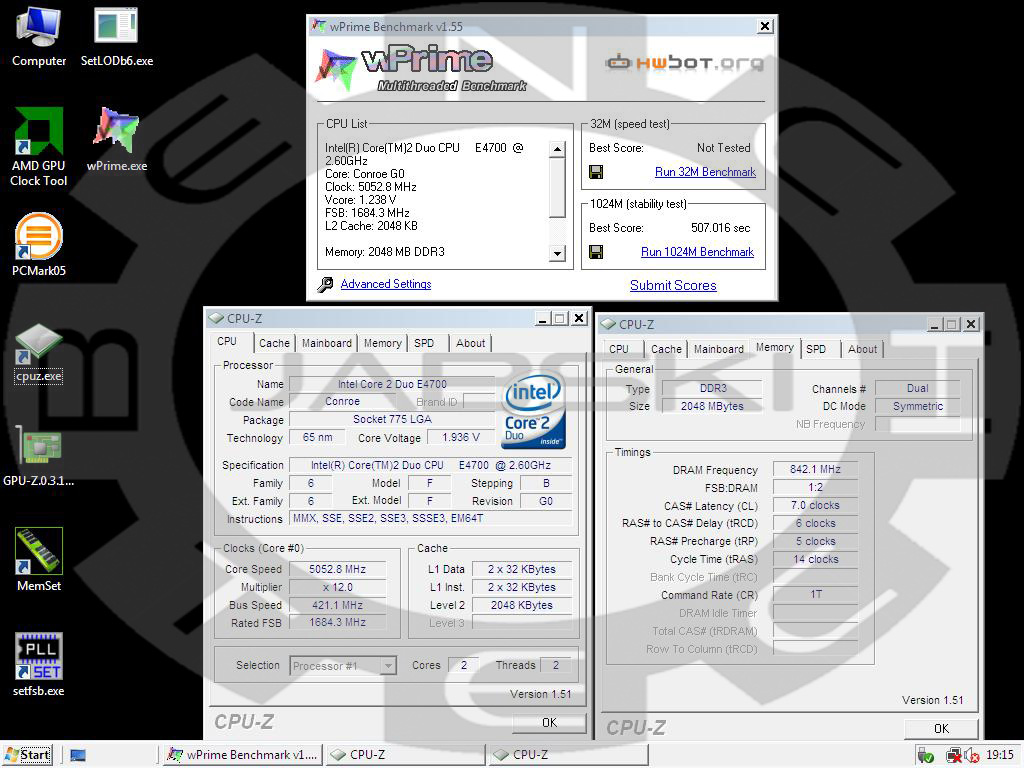Click the wPrime title bar icon
The image size is (1024, 768).
tap(319, 26)
